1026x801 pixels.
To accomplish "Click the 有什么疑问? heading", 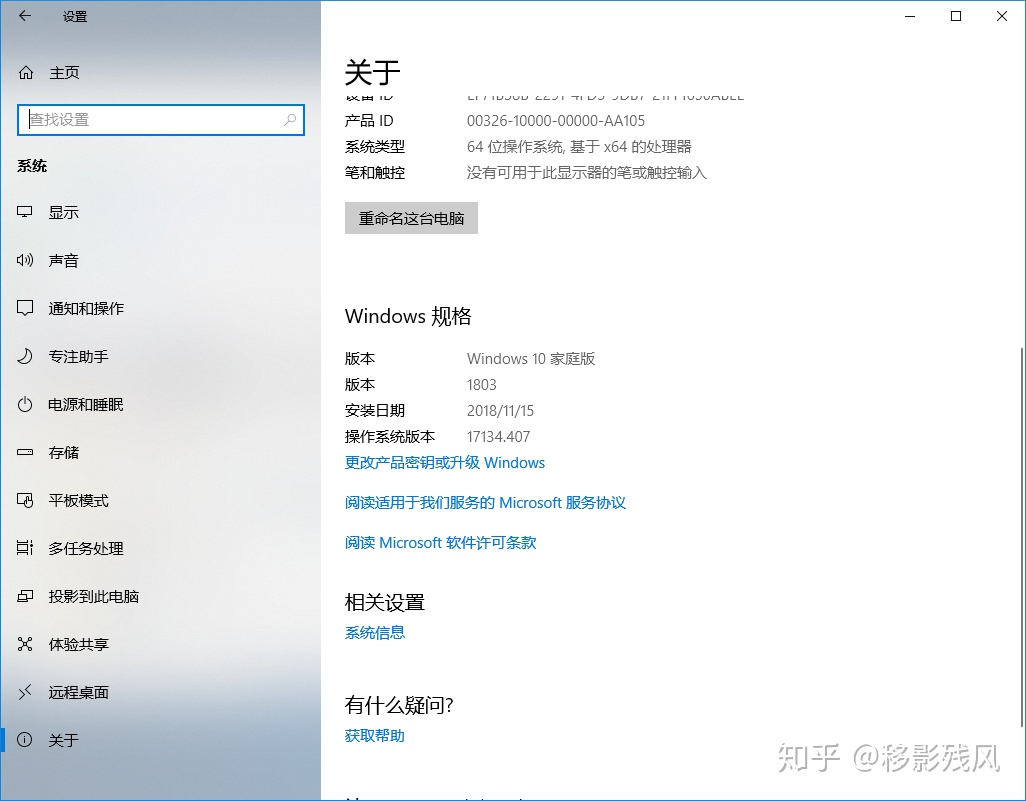I will pos(399,705).
